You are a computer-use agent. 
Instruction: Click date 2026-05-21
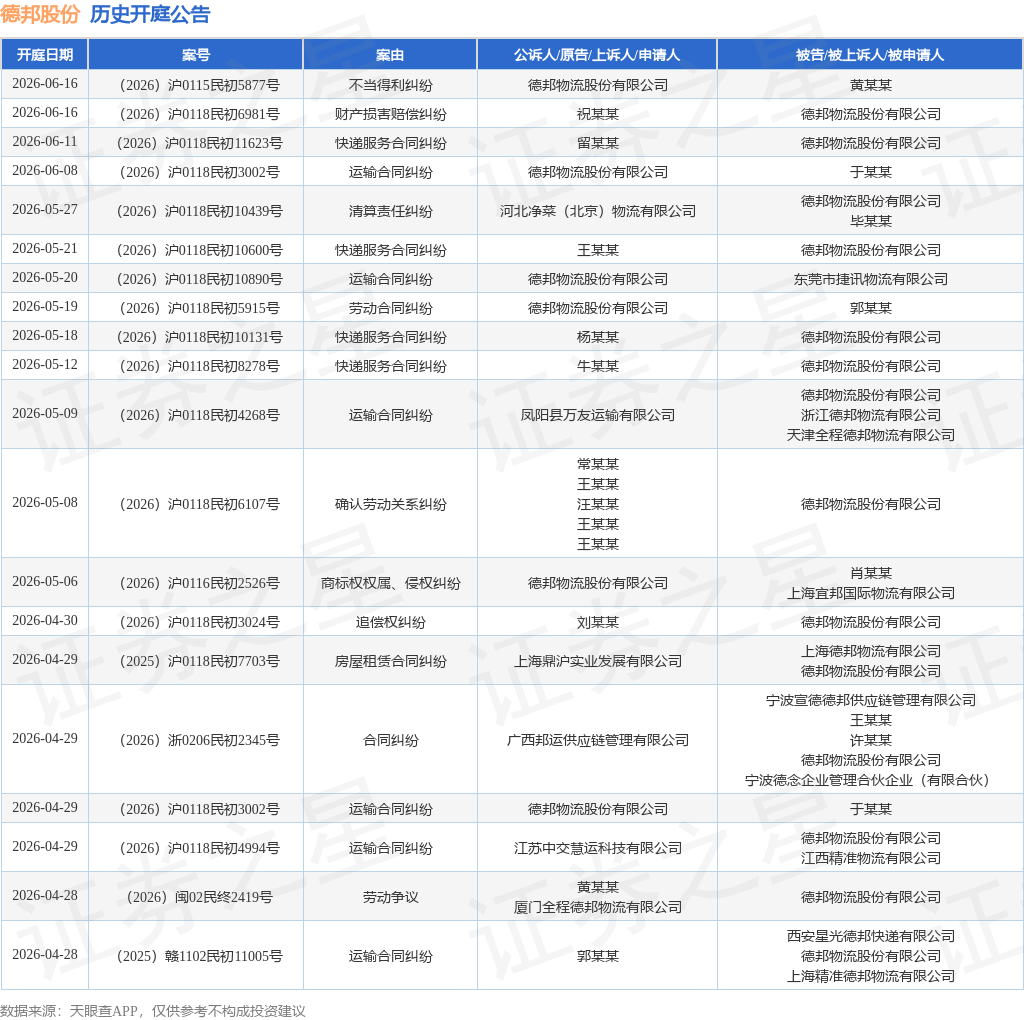[x=44, y=249]
